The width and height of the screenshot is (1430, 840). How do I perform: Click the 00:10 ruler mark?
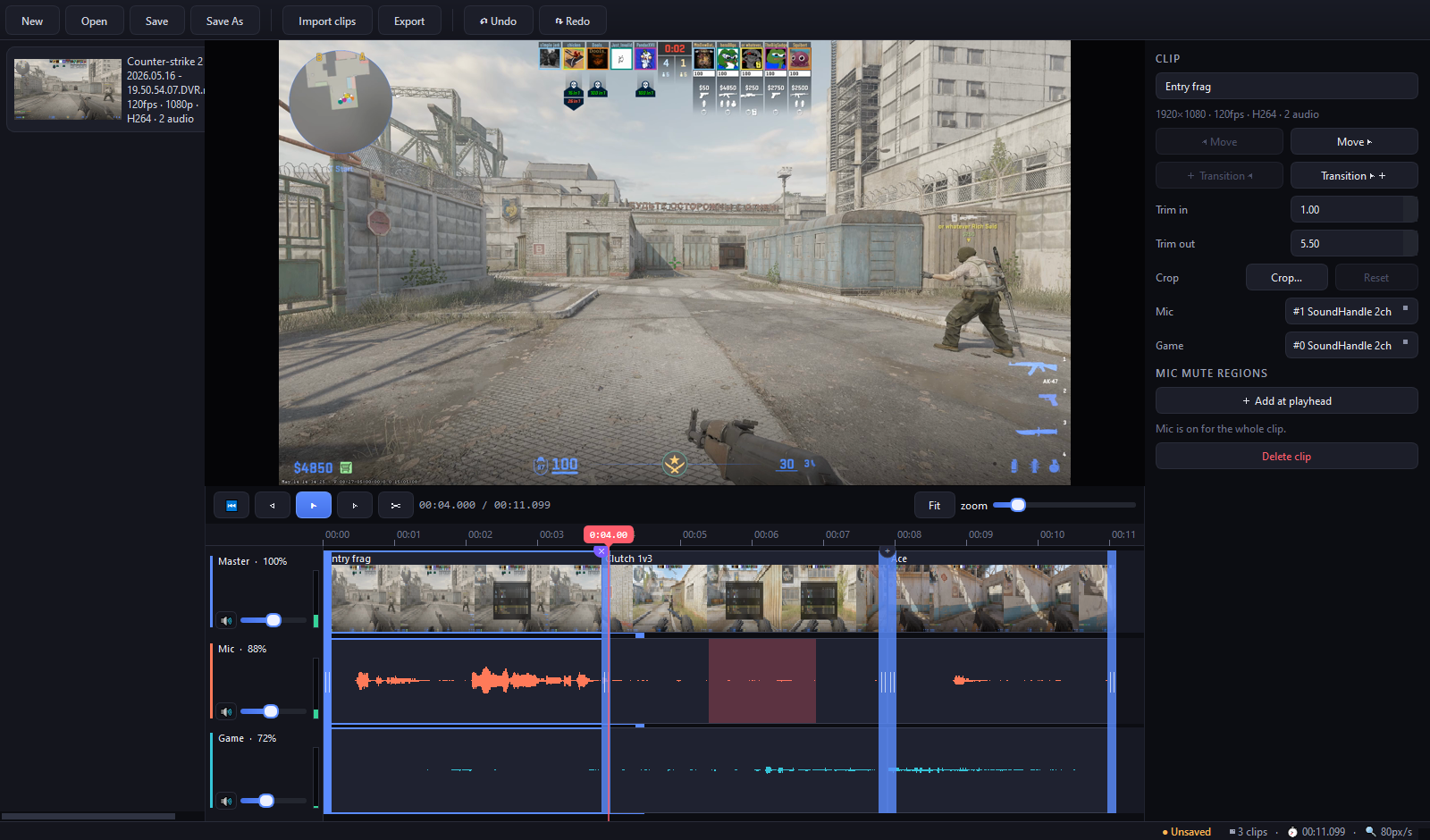click(x=1052, y=534)
